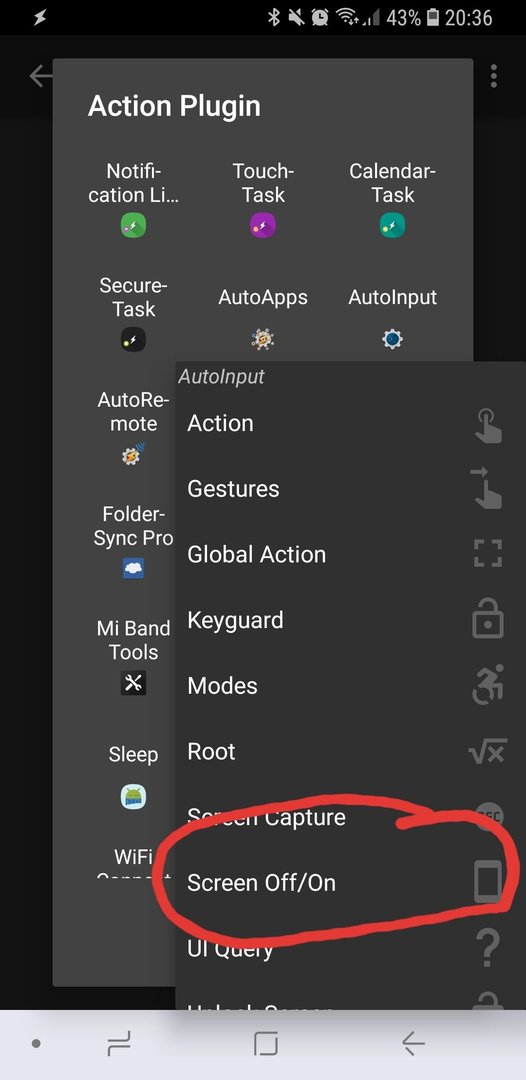Select the Mi Band Tools icon
Image resolution: width=526 pixels, height=1080 pixels.
point(134,683)
